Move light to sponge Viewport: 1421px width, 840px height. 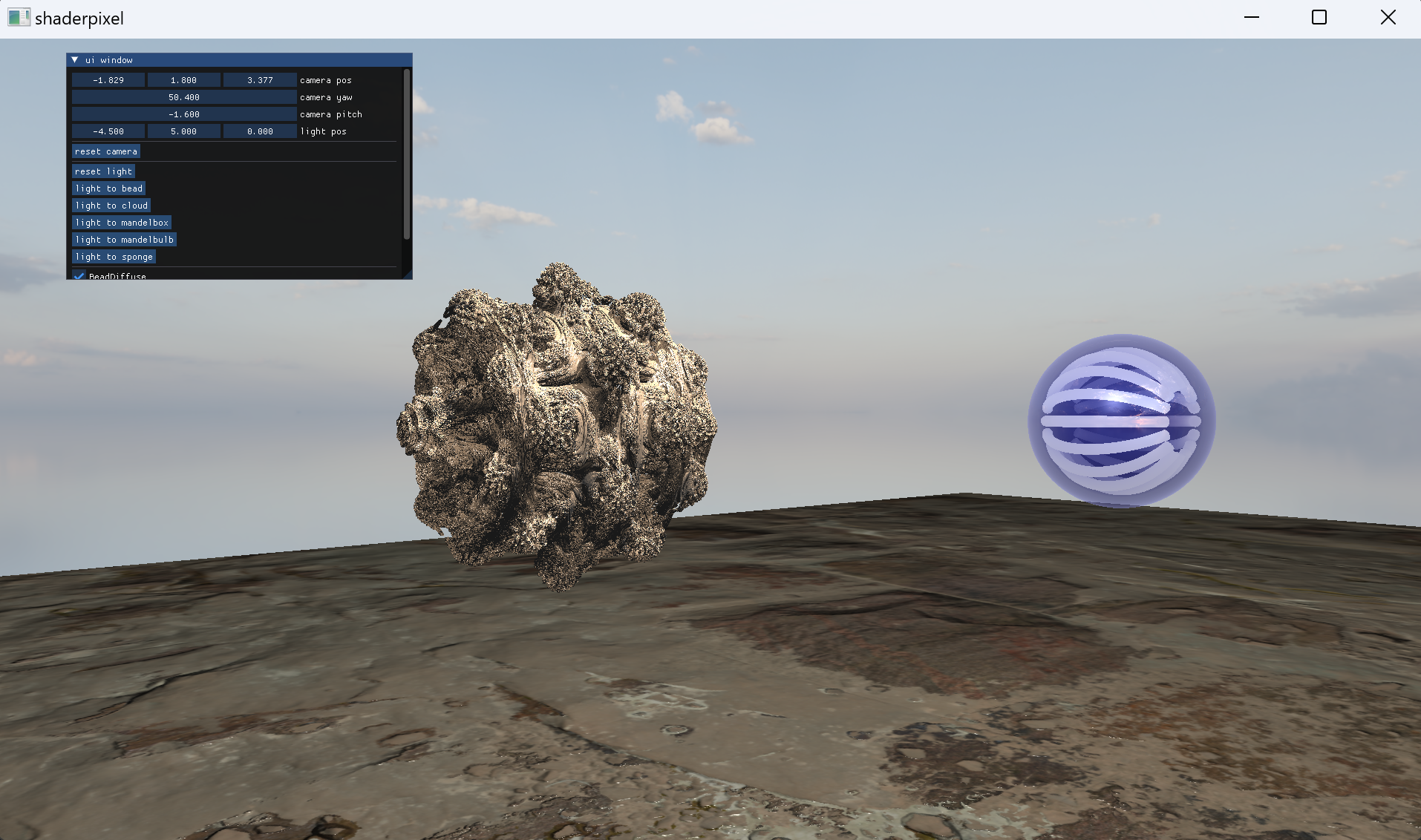[x=114, y=257]
